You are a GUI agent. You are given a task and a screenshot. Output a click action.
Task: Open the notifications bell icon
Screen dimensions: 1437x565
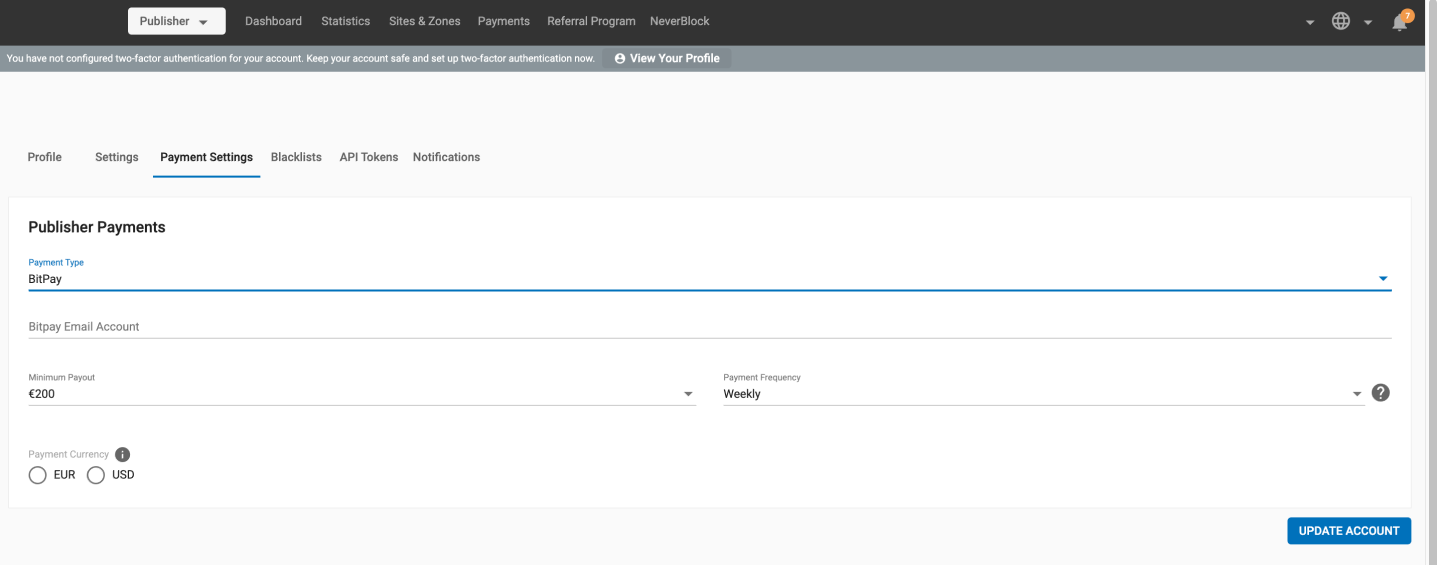point(1400,22)
